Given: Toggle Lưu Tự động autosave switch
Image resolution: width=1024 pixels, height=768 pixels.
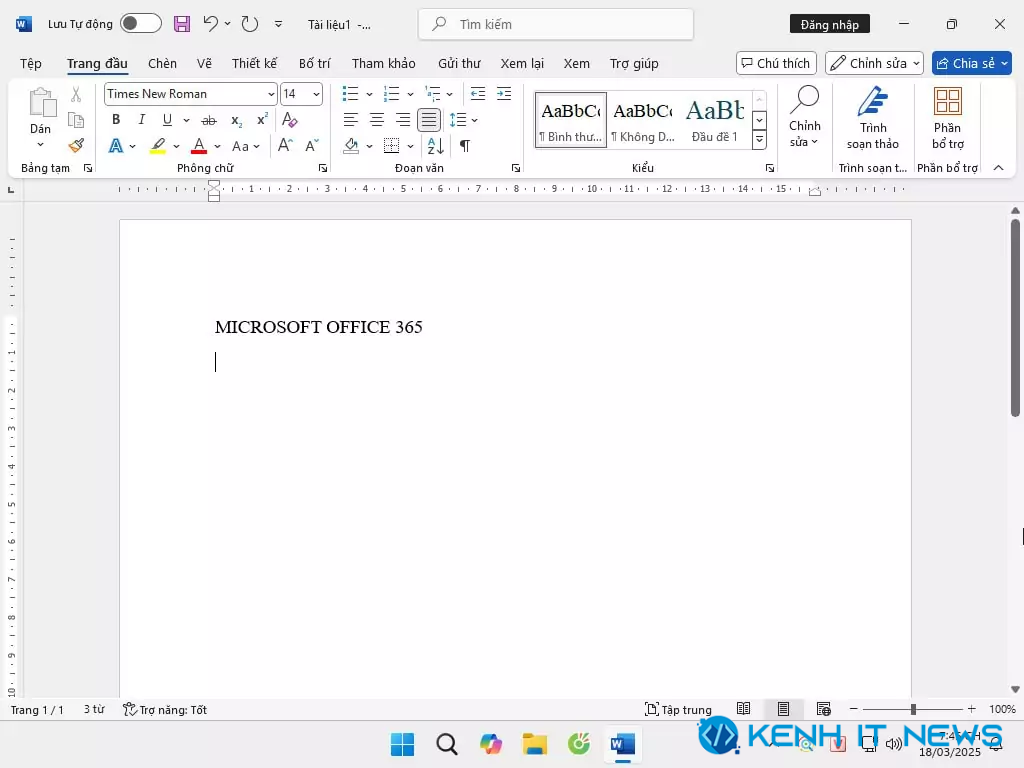Looking at the screenshot, I should [141, 24].
